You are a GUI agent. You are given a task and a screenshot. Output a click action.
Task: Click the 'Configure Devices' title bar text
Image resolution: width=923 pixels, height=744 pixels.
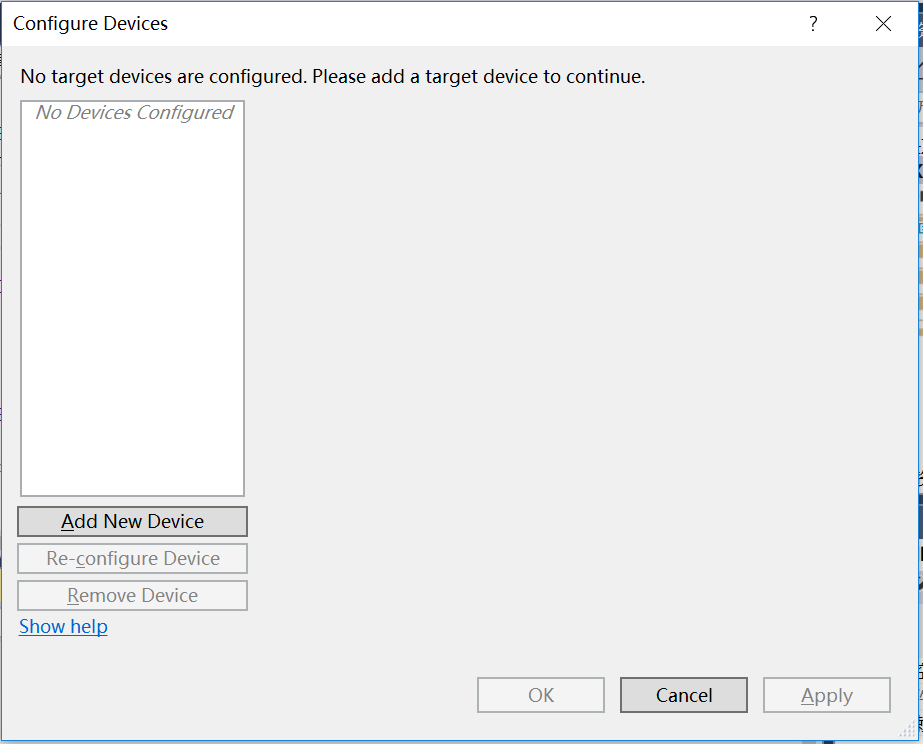click(x=91, y=24)
